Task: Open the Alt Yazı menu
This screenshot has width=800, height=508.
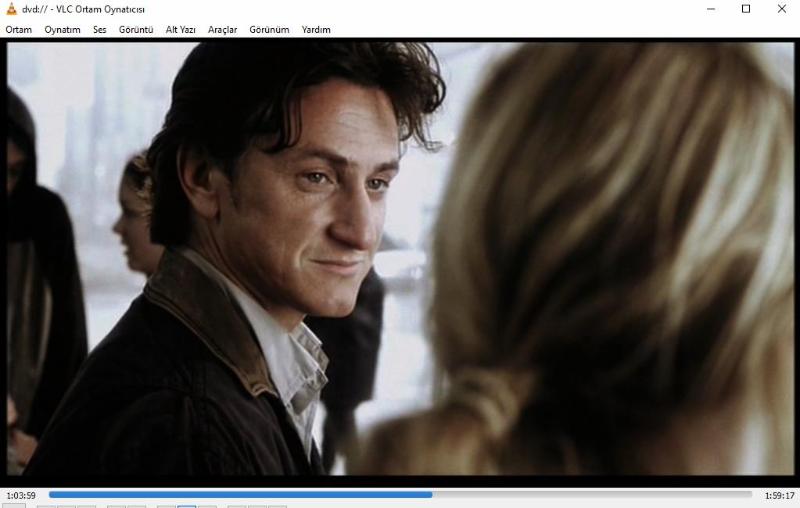Action: pyautogui.click(x=180, y=30)
